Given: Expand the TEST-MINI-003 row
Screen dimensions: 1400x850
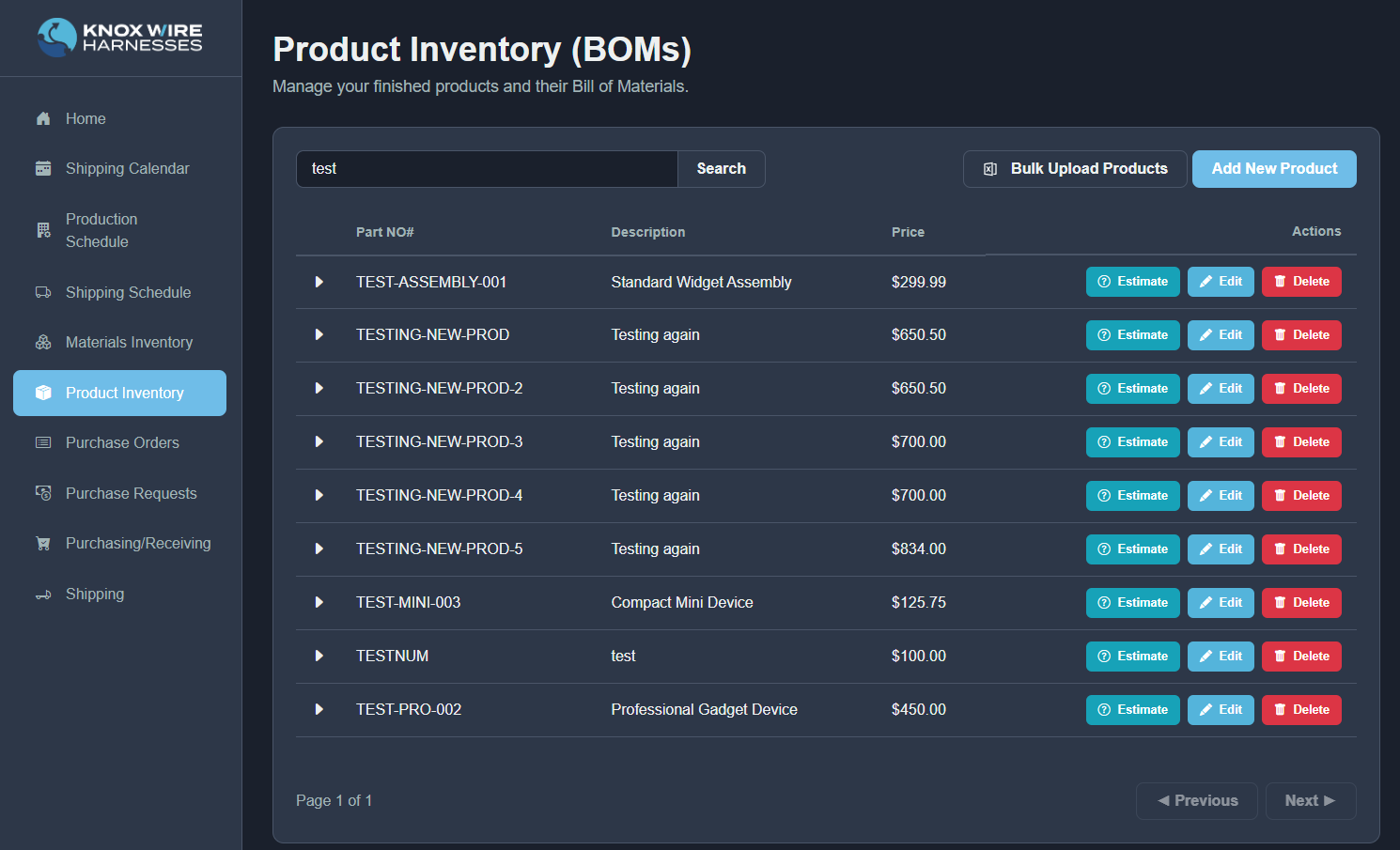Looking at the screenshot, I should point(319,602).
